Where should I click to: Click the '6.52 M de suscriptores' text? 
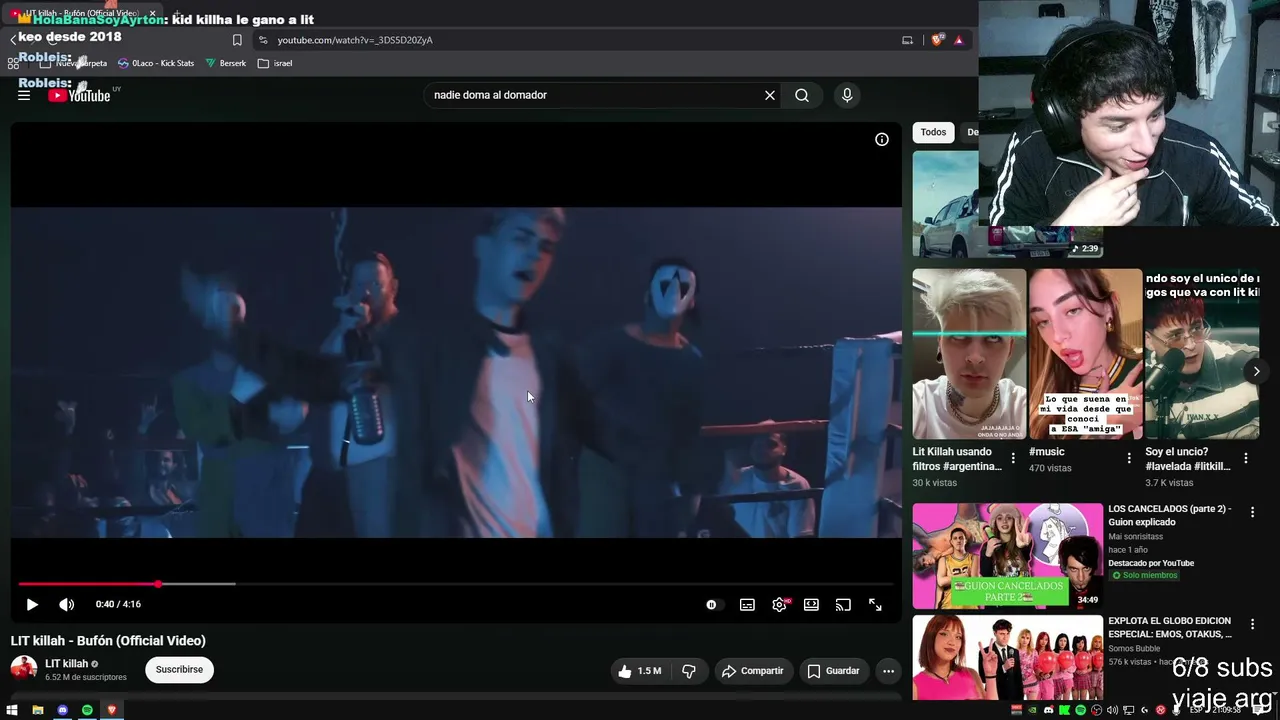[x=86, y=678]
